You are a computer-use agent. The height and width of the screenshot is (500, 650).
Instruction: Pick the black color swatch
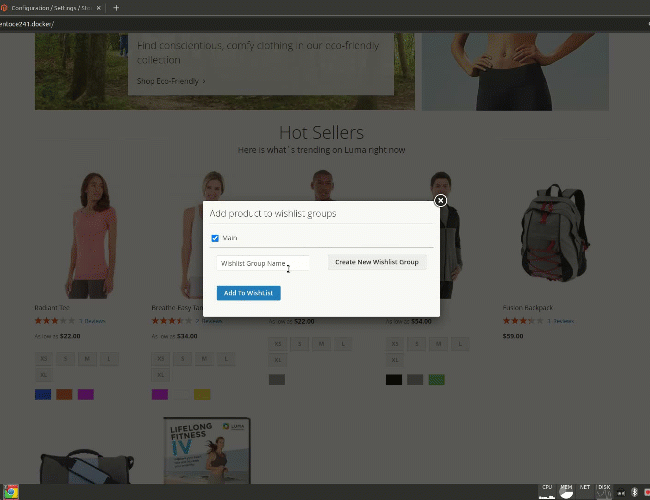394,380
